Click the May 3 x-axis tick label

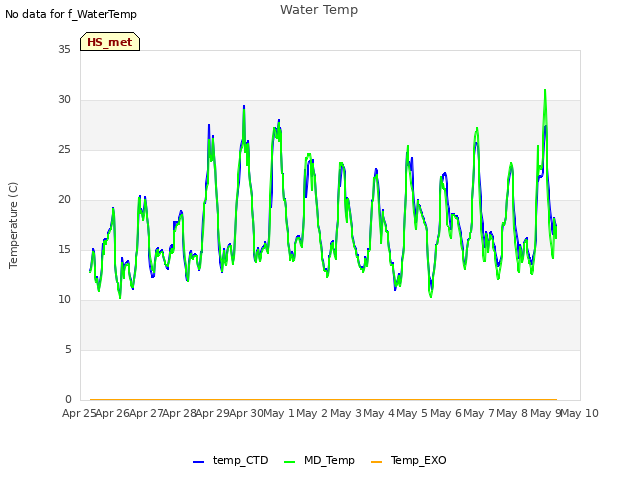tap(346, 413)
